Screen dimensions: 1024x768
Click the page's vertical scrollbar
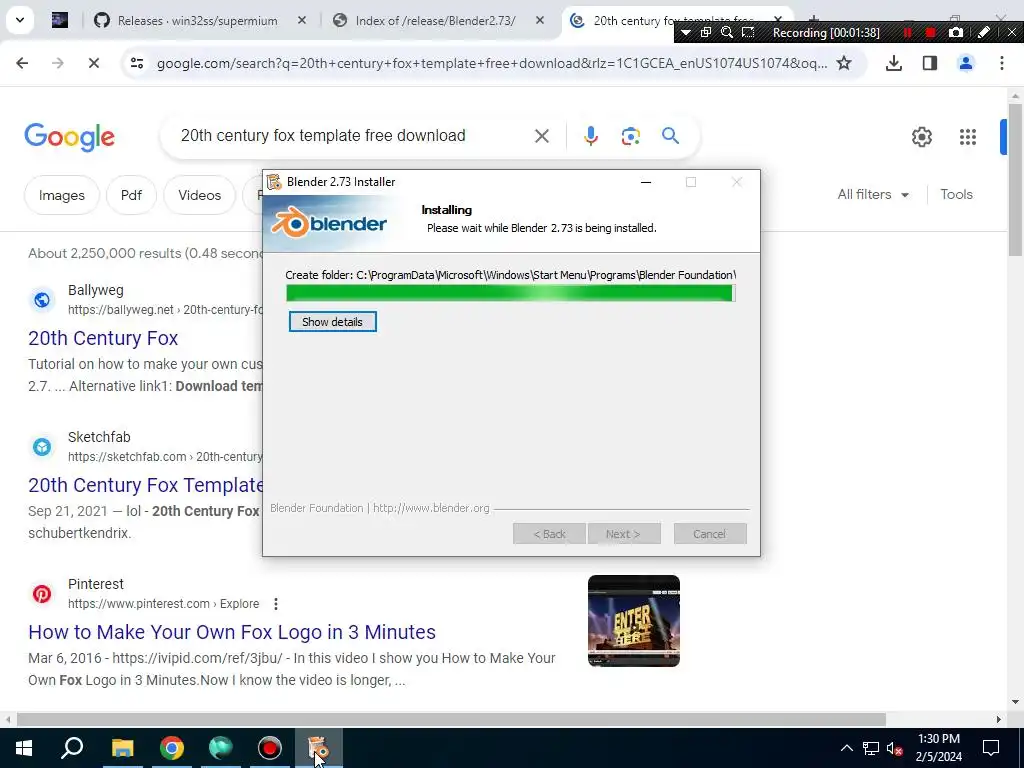1016,180
